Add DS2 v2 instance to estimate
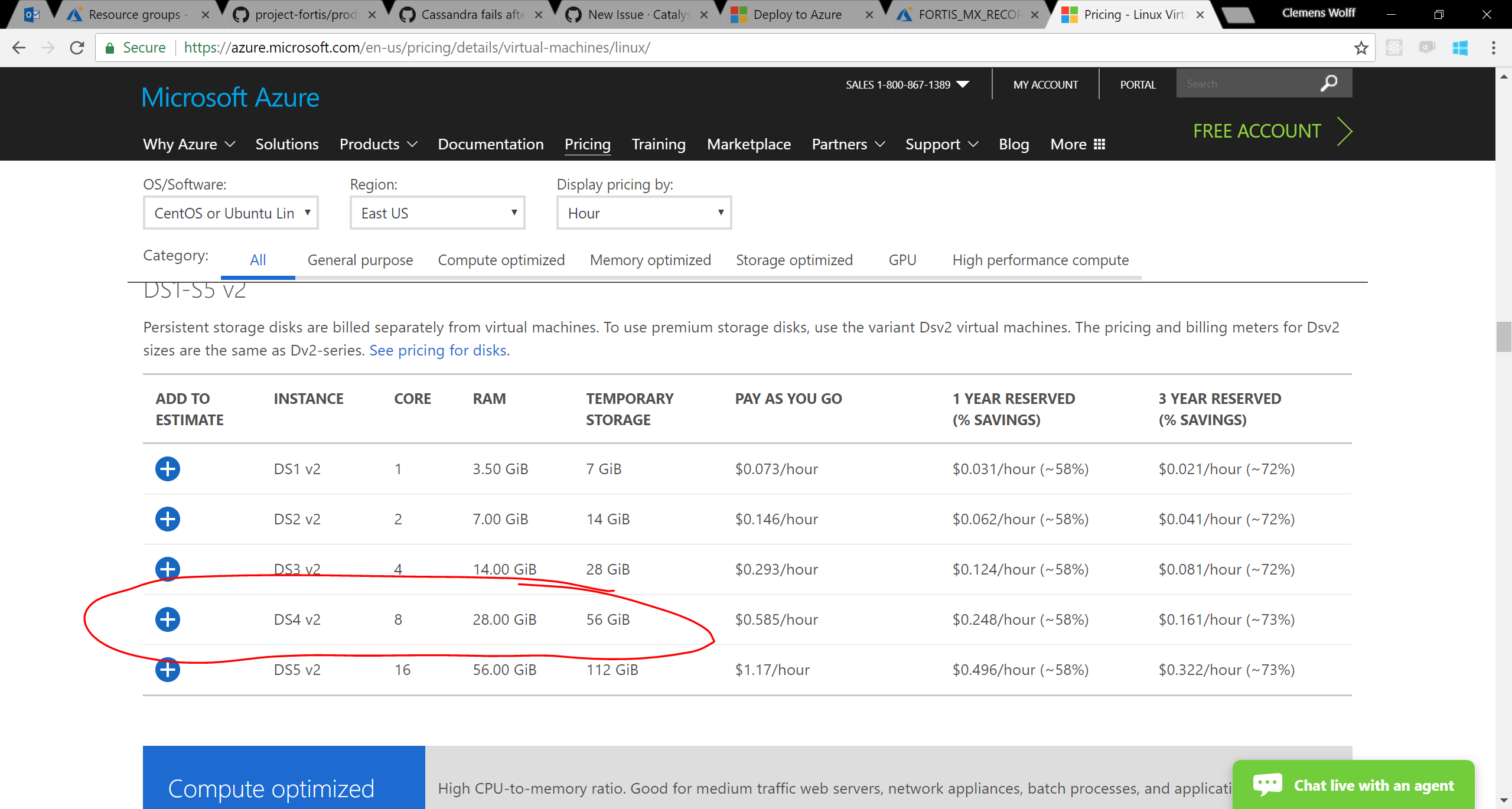The height and width of the screenshot is (809, 1512). (x=168, y=519)
